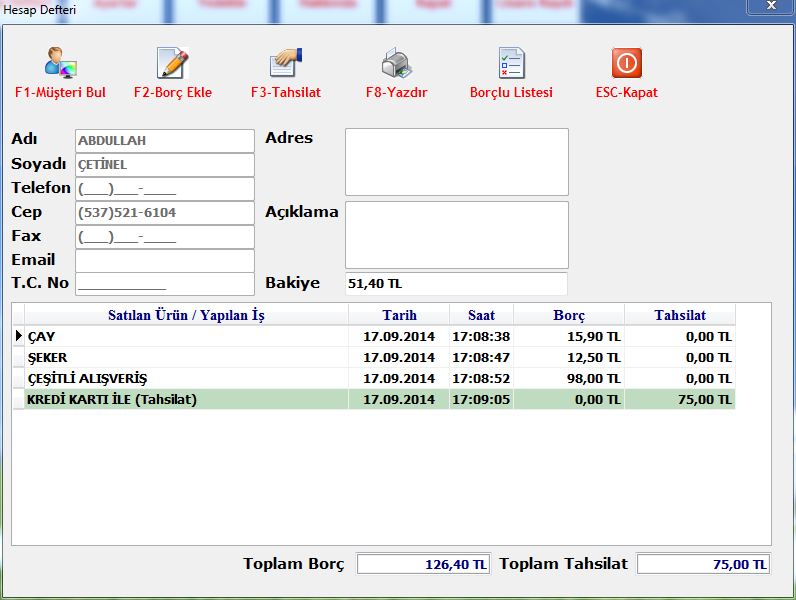Select the ŞEKER row
The height and width of the screenshot is (600, 796).
tap(374, 358)
